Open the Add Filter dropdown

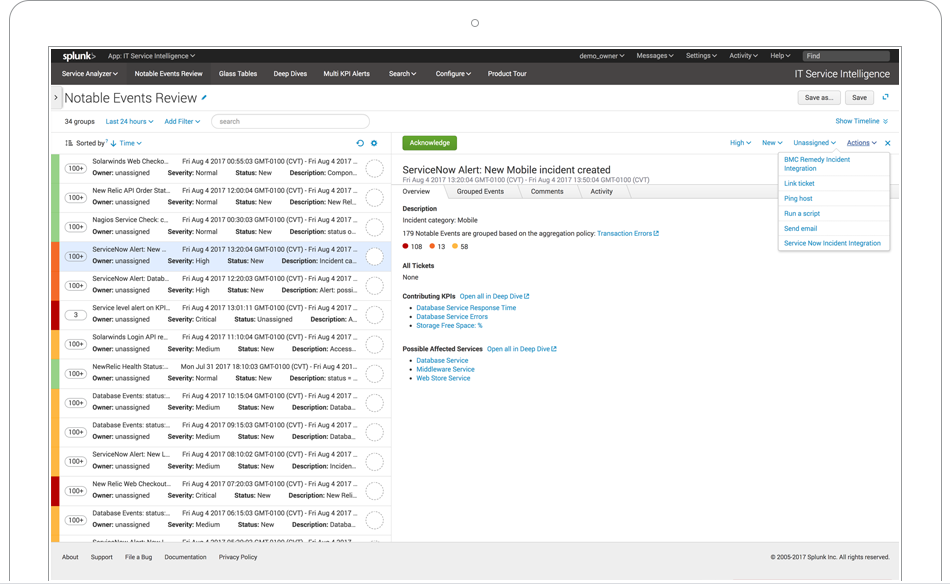pos(182,122)
